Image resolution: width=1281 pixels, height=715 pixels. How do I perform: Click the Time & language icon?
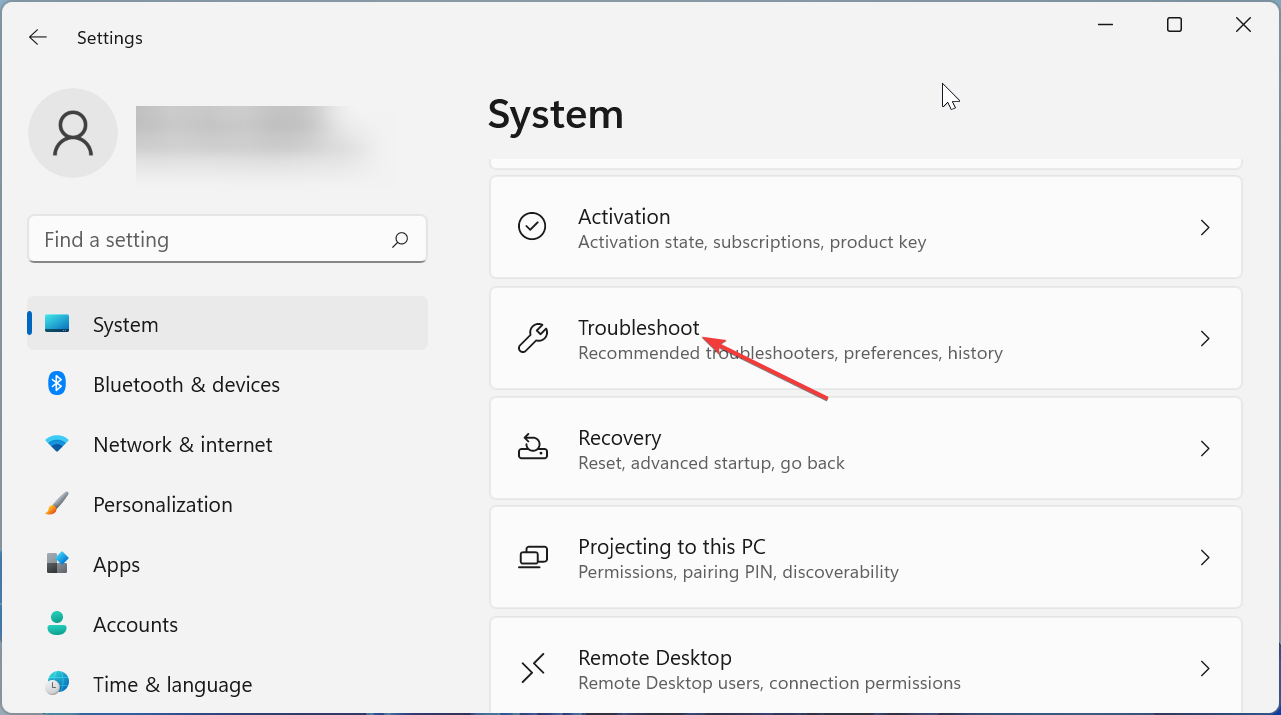57,684
